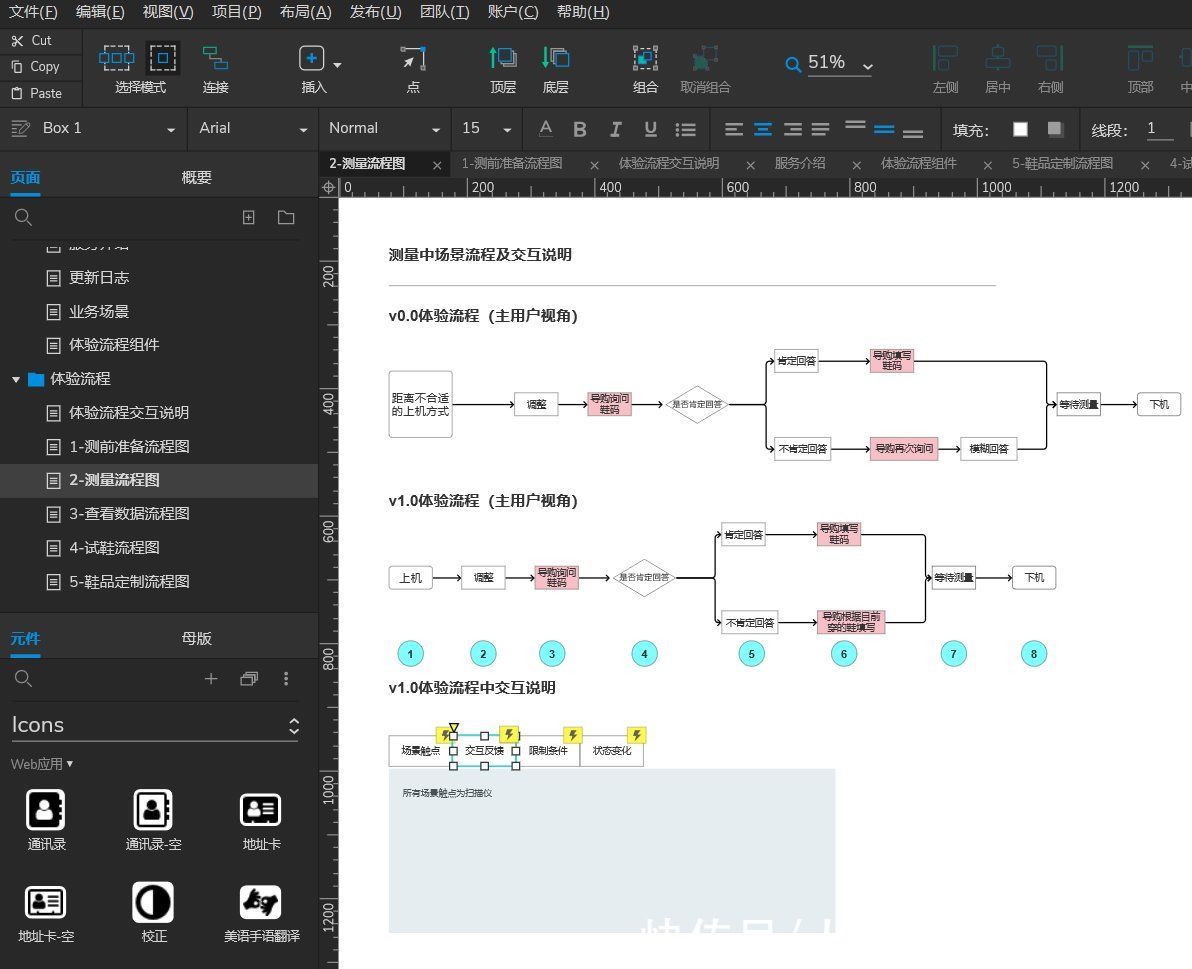This screenshot has width=1192, height=969.
Task: Open the 发布(U) menu
Action: coord(376,12)
